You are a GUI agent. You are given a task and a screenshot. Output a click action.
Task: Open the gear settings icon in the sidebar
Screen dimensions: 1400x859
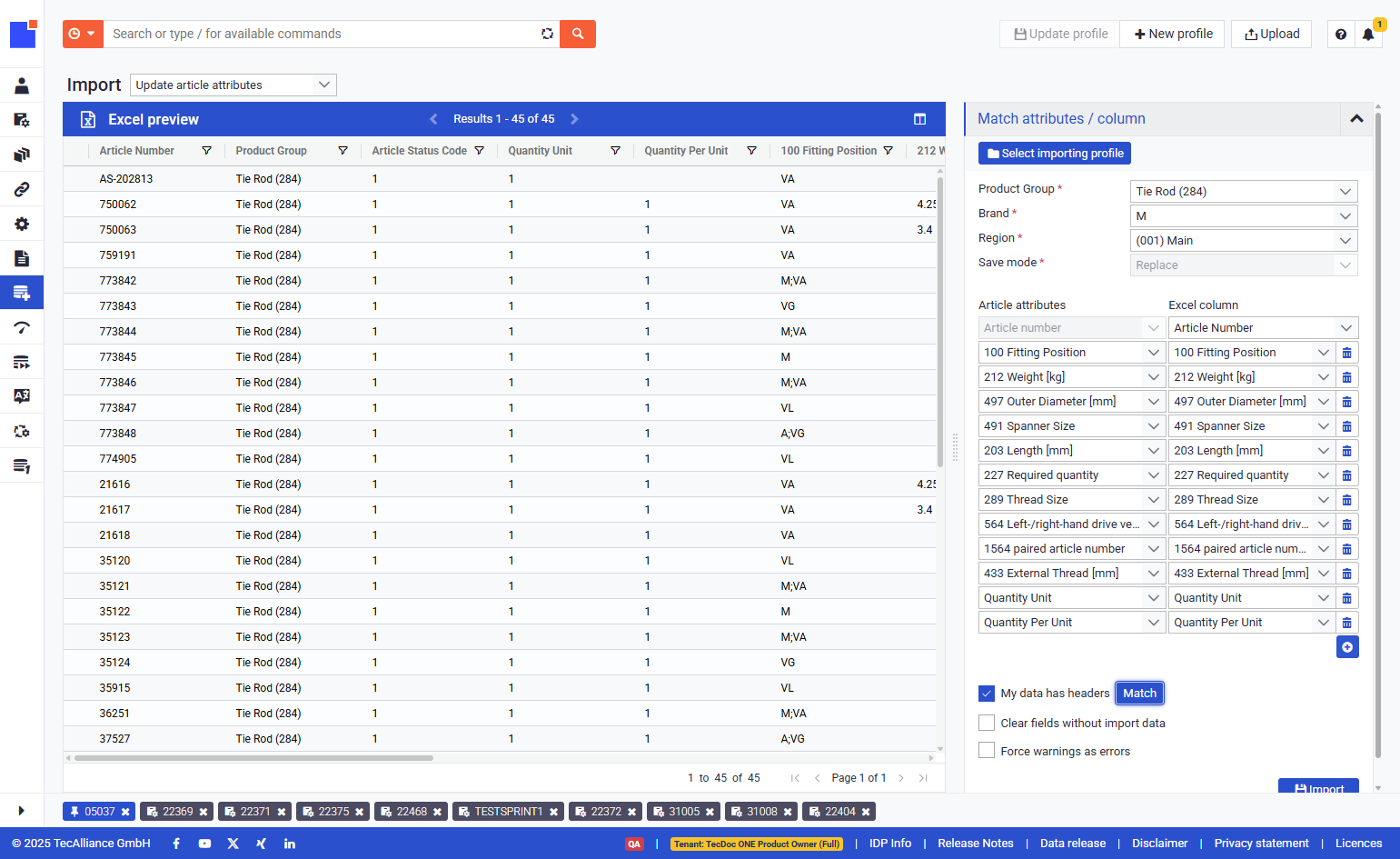click(x=22, y=224)
